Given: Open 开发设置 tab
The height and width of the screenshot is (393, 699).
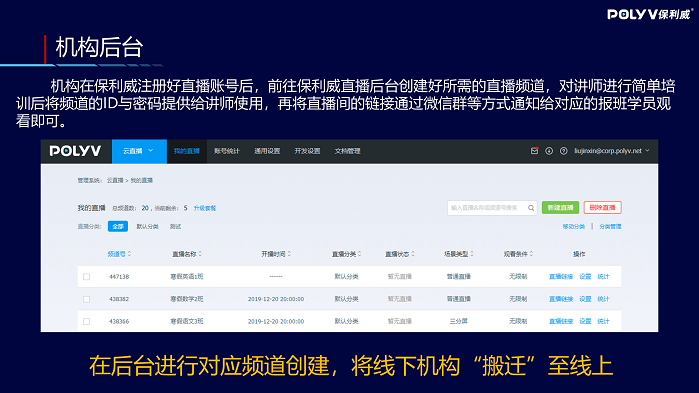Looking at the screenshot, I should tap(307, 151).
